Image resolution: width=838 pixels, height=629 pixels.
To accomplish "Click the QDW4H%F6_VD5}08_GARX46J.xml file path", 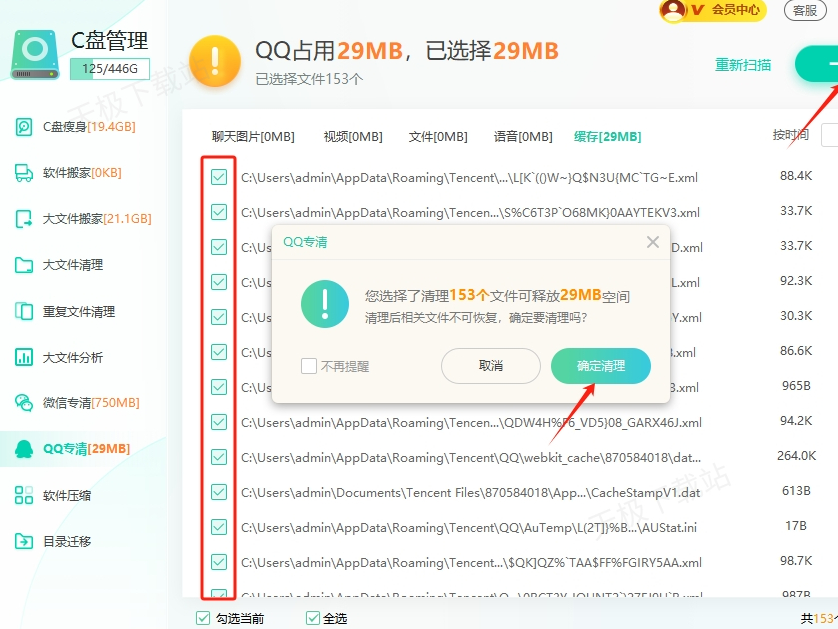I will [x=471, y=423].
